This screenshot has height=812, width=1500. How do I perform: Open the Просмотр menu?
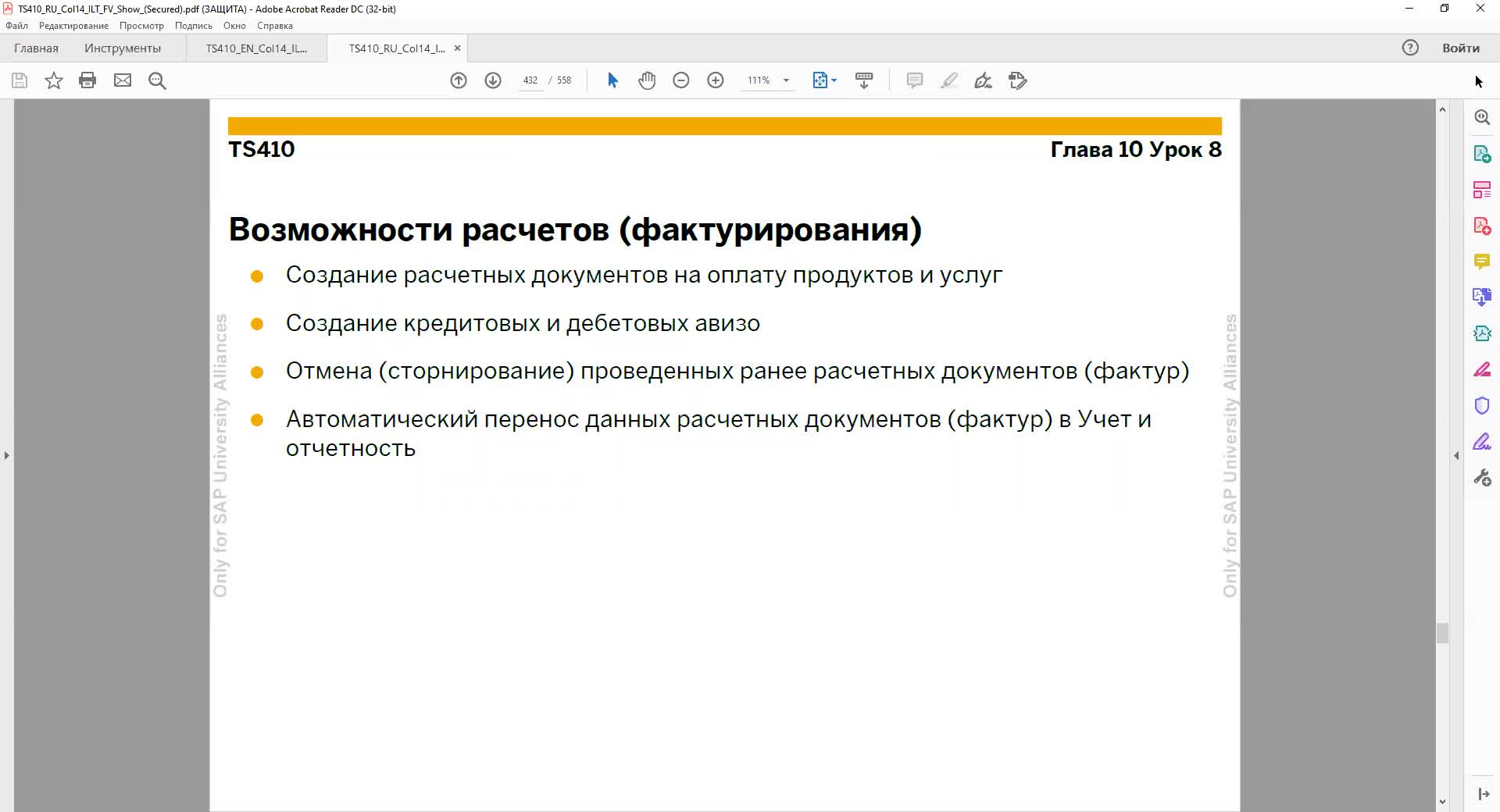[141, 26]
